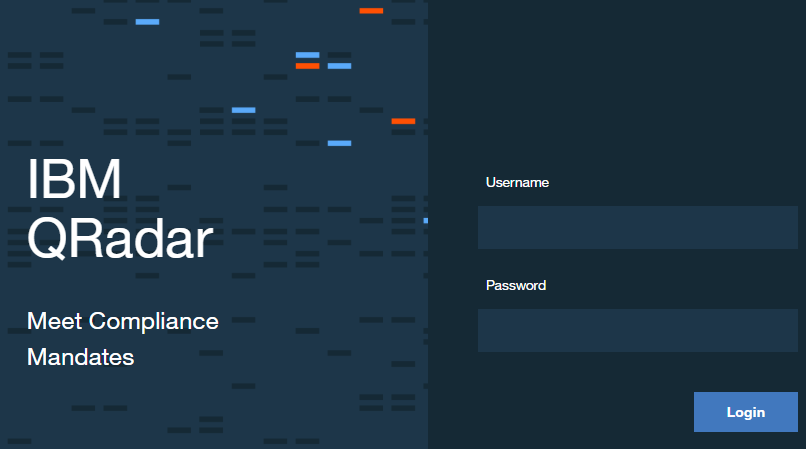Click the isolated blue bar left of the orange-blue cluster
806x449 pixels.
coord(244,110)
